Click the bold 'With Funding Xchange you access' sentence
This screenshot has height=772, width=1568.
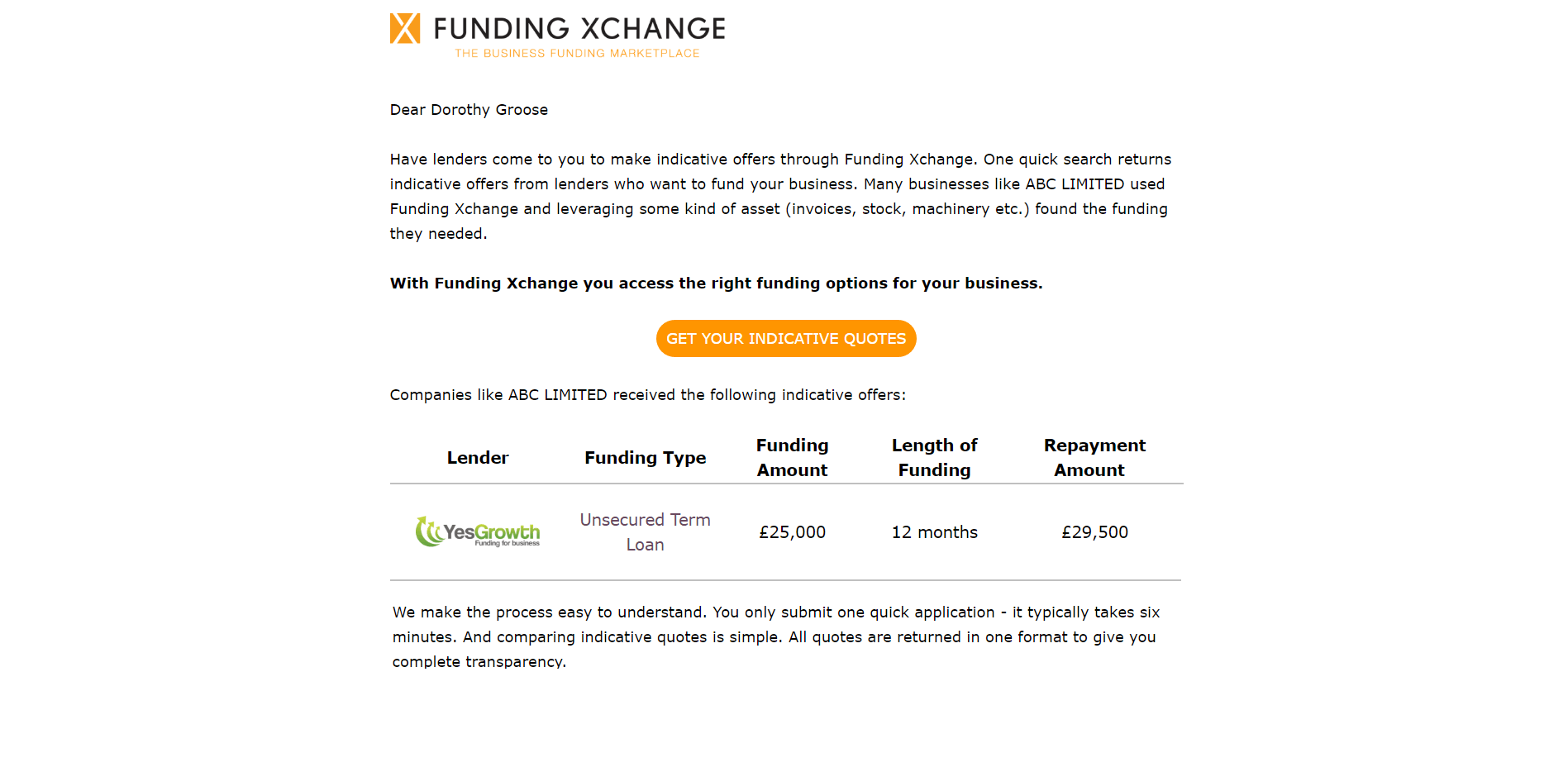[x=717, y=284]
